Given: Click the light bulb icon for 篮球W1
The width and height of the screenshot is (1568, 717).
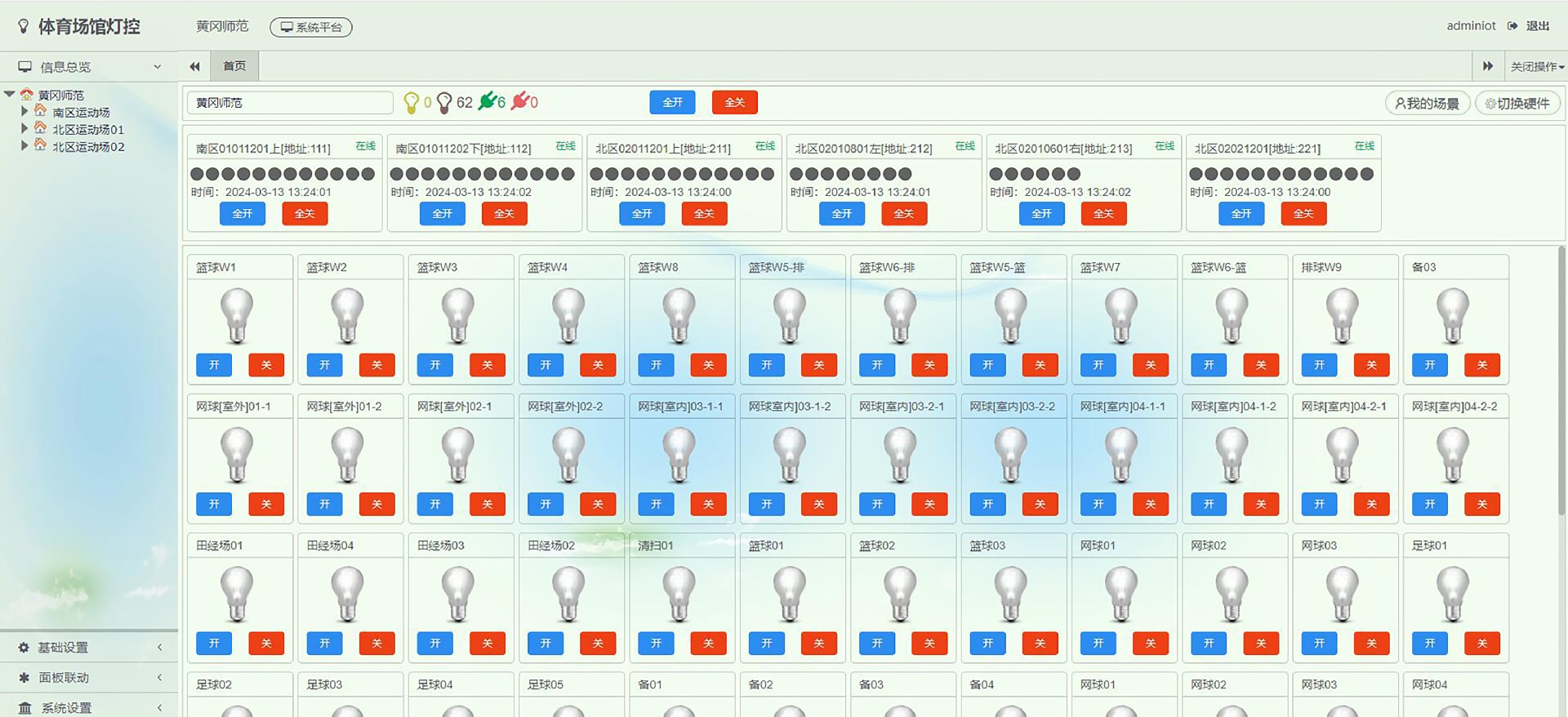Looking at the screenshot, I should point(237,315).
